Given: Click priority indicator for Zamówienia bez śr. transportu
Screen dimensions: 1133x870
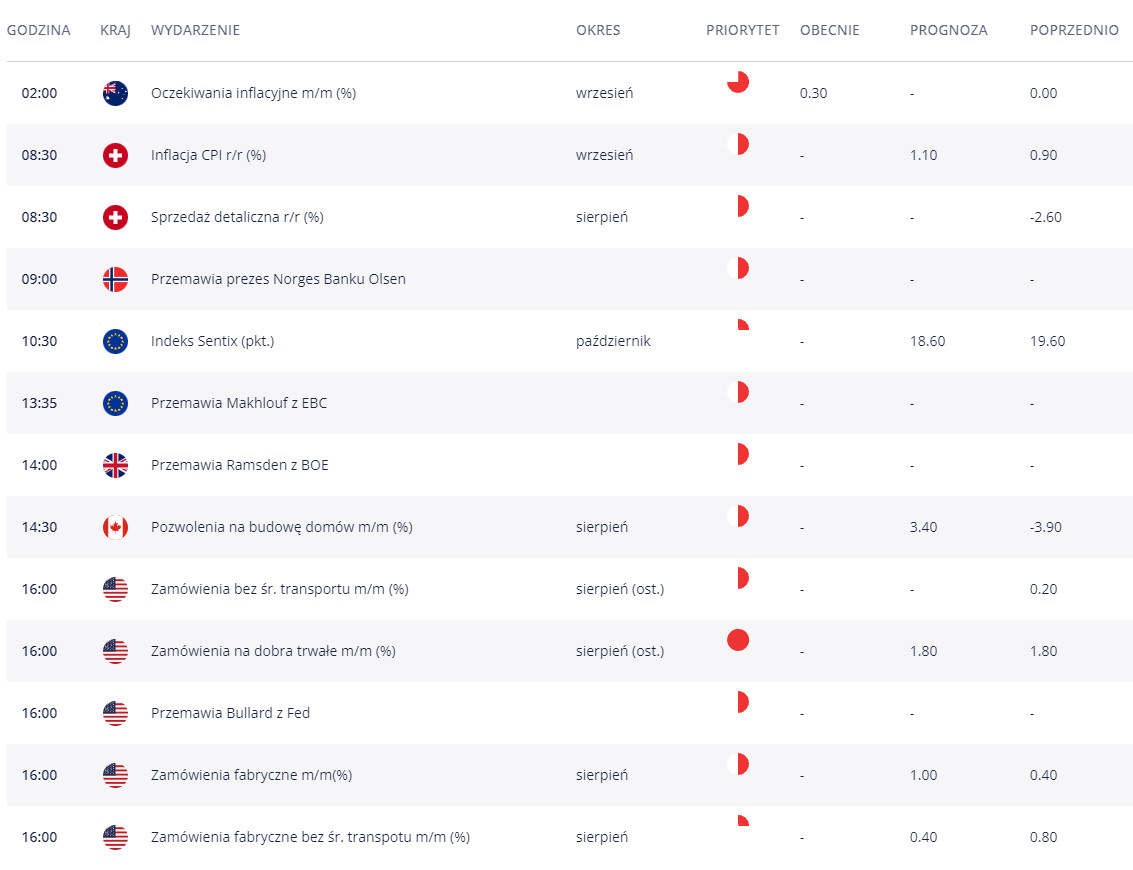Looking at the screenshot, I should (x=738, y=578).
